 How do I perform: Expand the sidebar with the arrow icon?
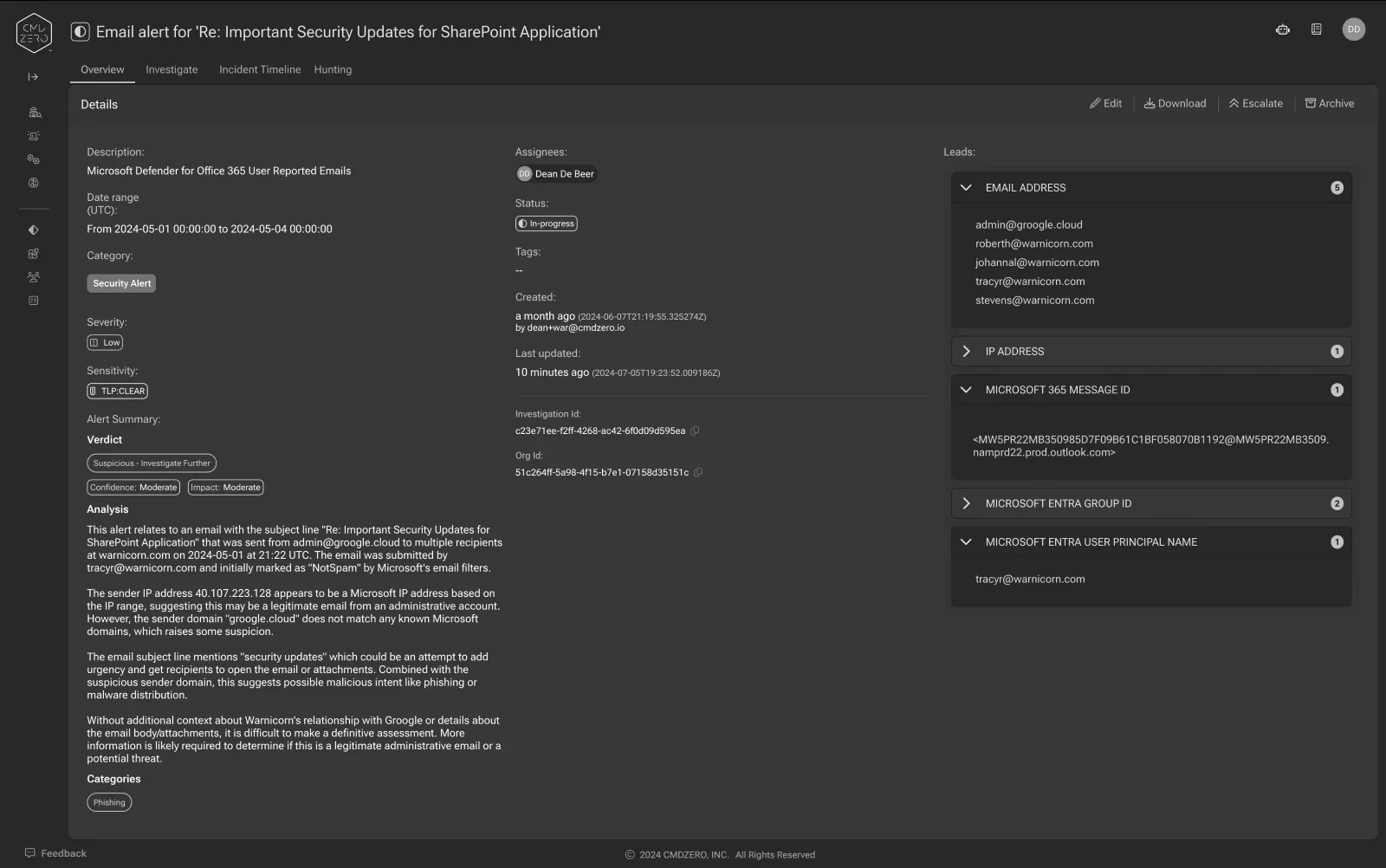point(33,77)
